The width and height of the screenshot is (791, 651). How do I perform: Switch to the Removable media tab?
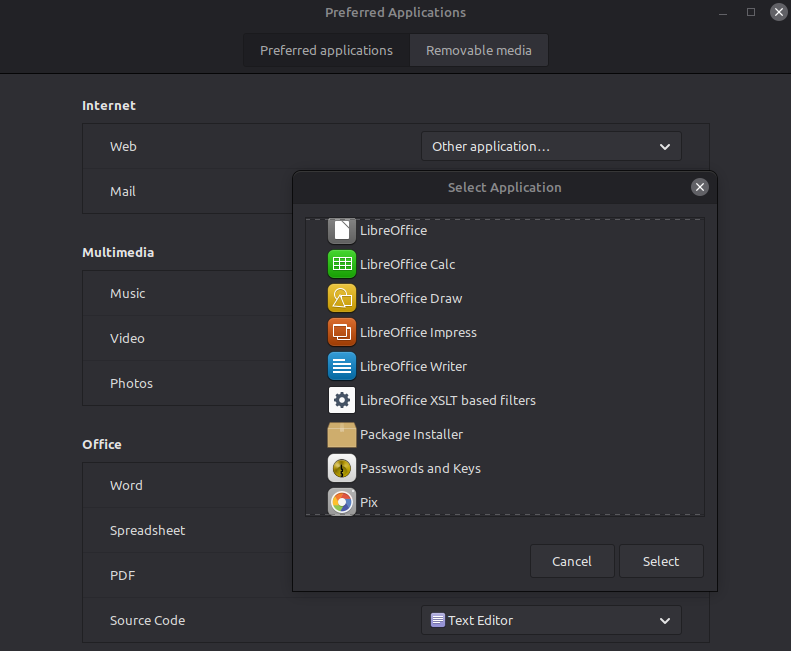(479, 50)
